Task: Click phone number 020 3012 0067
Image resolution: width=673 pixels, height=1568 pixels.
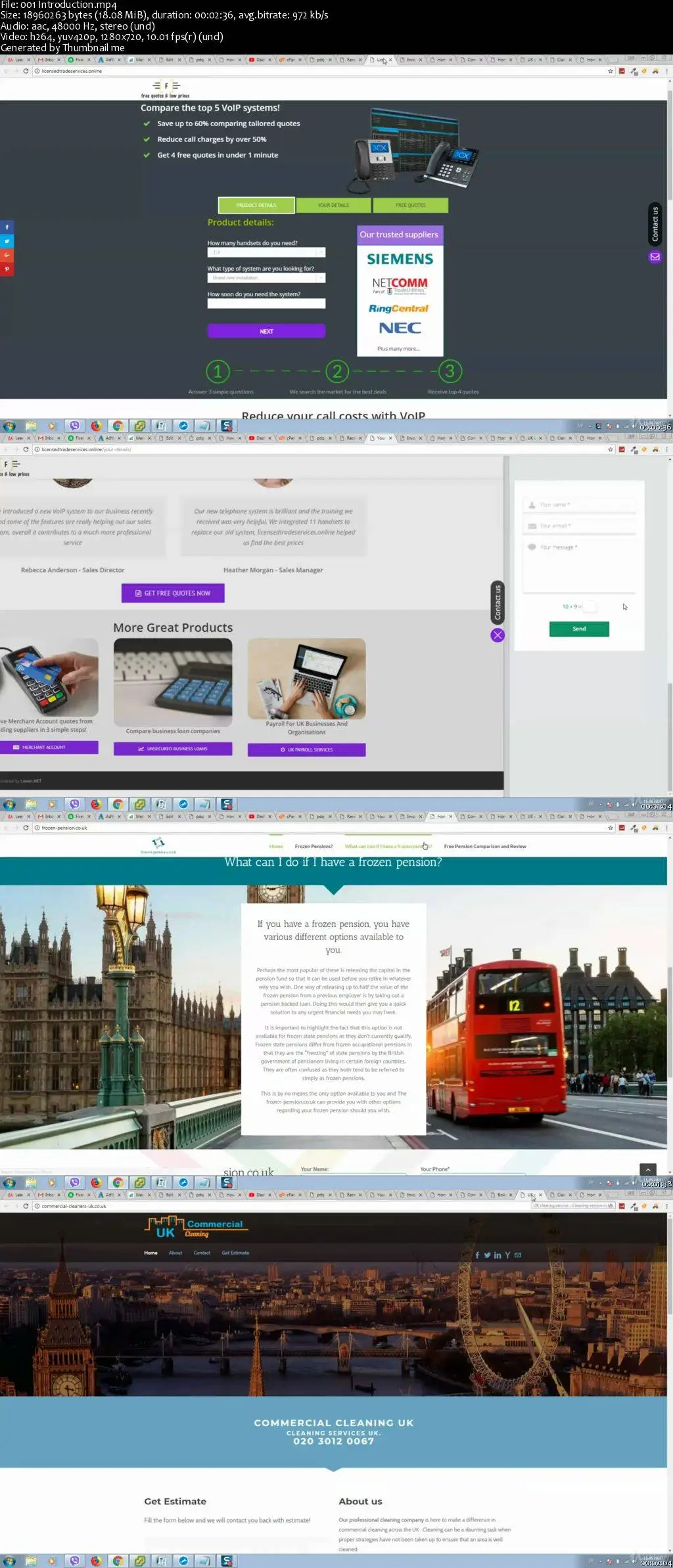Action: pos(333,1441)
